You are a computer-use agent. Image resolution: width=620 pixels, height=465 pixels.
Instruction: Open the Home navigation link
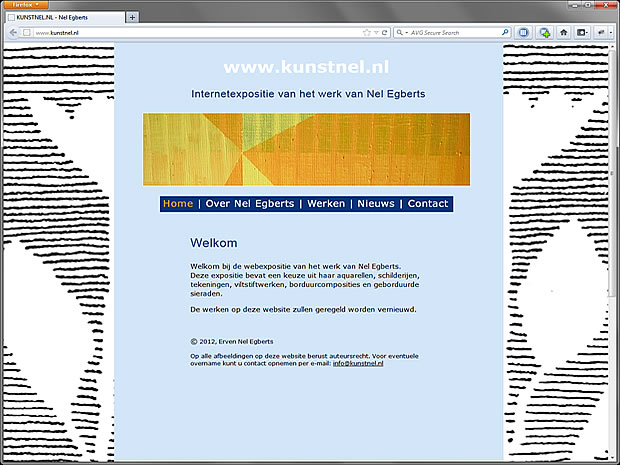[x=178, y=204]
